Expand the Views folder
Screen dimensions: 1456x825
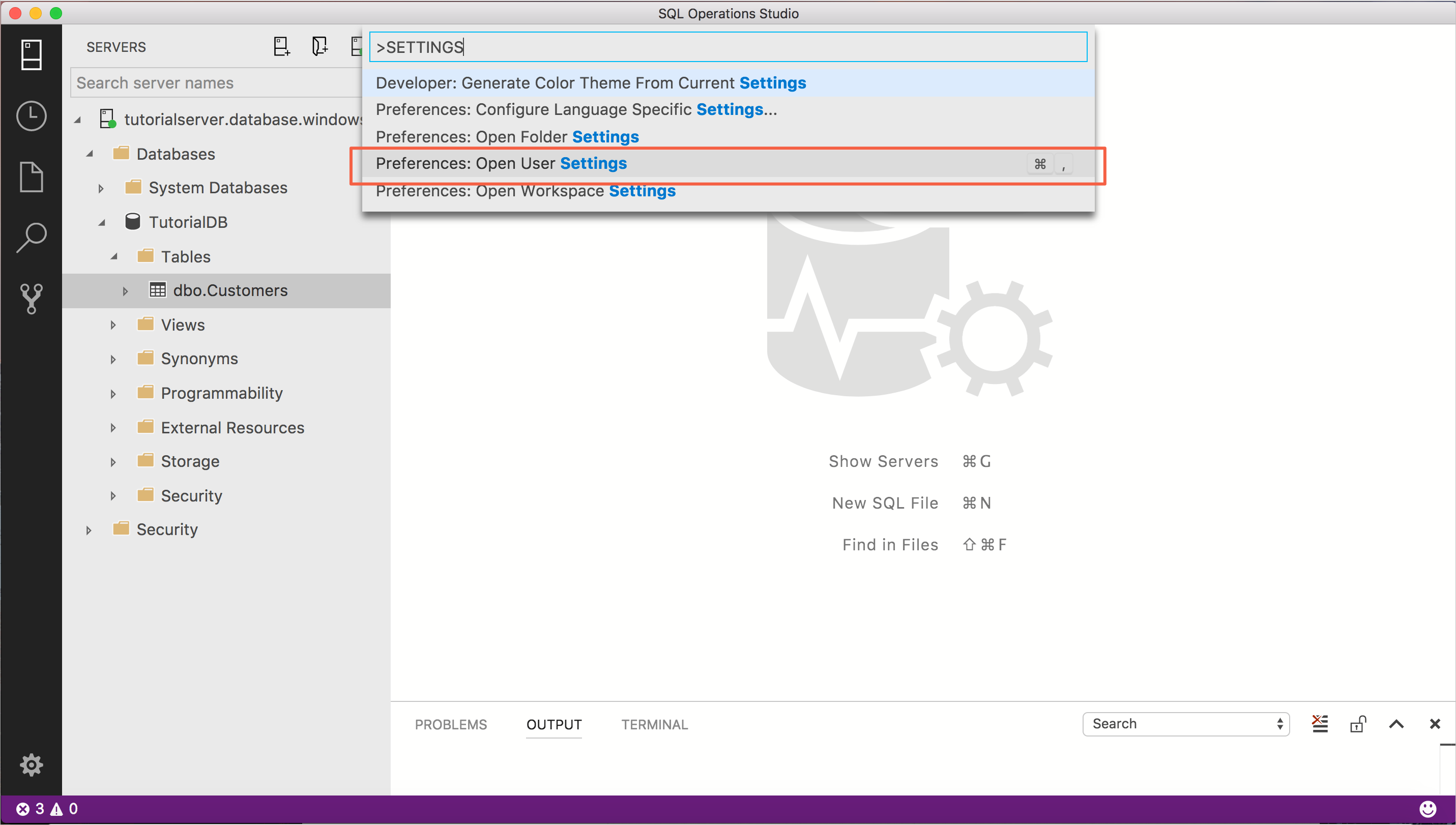coord(113,325)
